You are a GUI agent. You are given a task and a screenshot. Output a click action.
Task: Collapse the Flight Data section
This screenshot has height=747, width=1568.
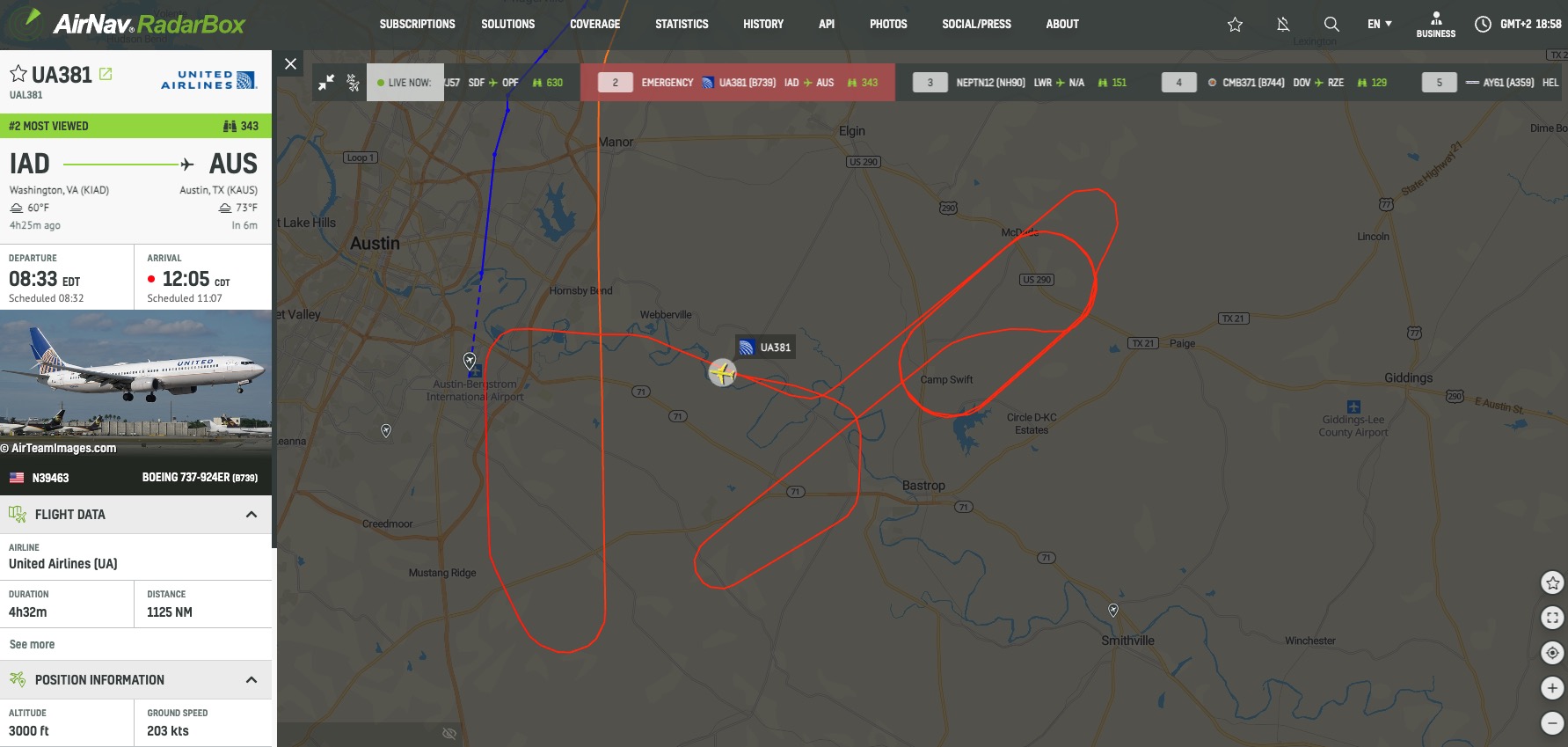tap(252, 514)
